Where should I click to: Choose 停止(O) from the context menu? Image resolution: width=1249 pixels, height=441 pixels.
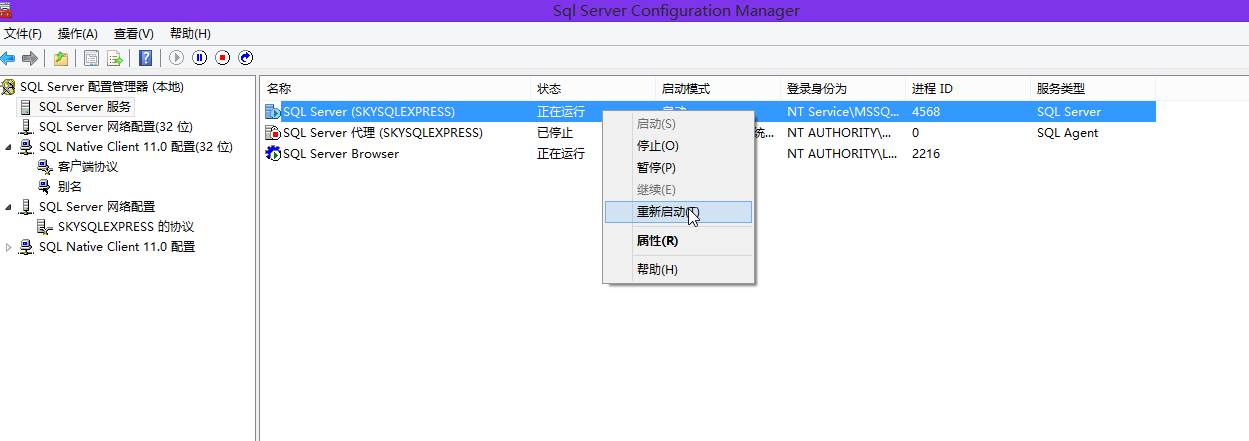click(678, 146)
